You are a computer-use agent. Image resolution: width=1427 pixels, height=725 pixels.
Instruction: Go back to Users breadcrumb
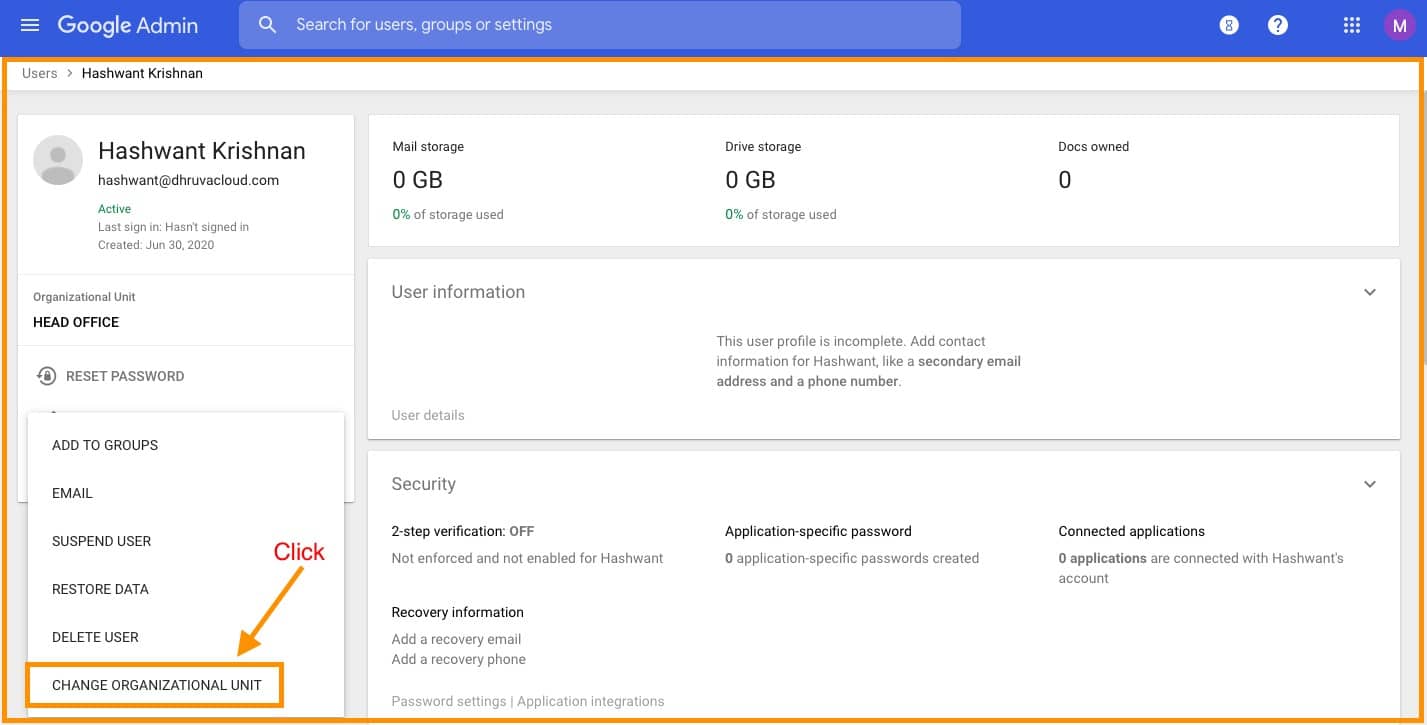pos(39,73)
